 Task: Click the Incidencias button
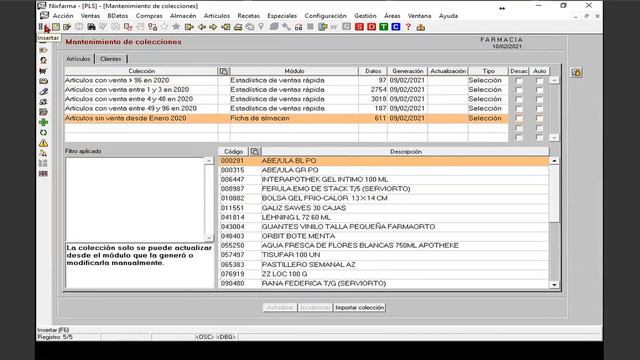[315, 307]
